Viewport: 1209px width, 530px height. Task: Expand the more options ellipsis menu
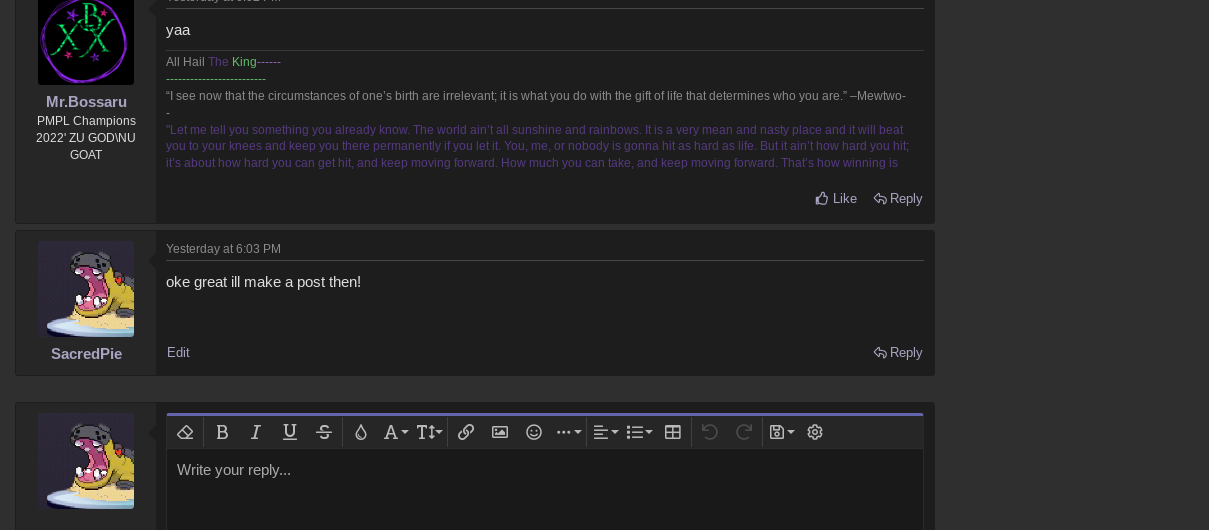pyautogui.click(x=568, y=432)
